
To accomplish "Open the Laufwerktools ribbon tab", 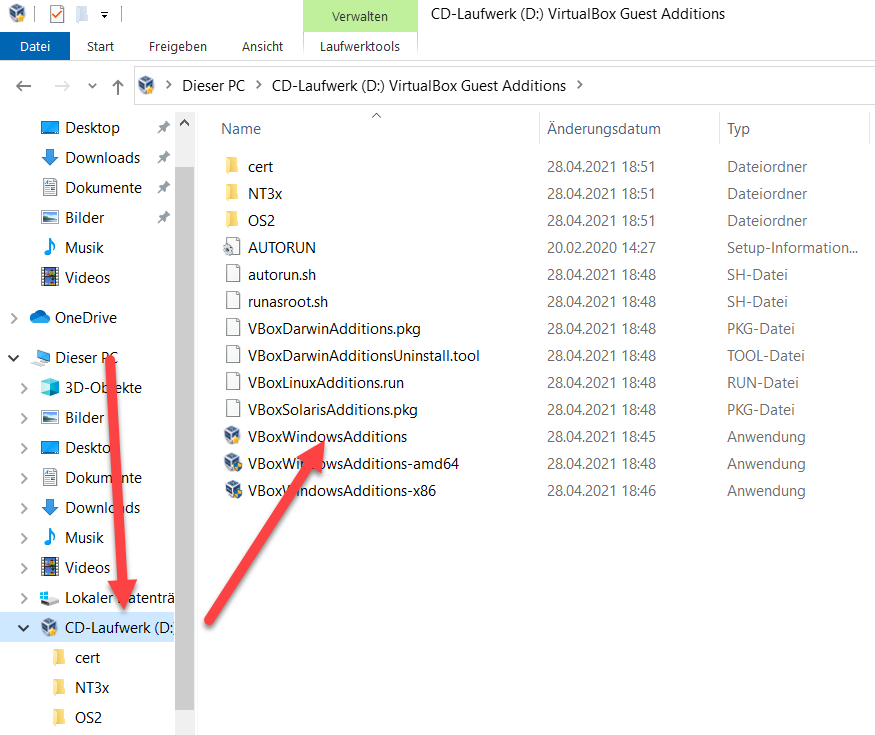I will click(x=360, y=46).
